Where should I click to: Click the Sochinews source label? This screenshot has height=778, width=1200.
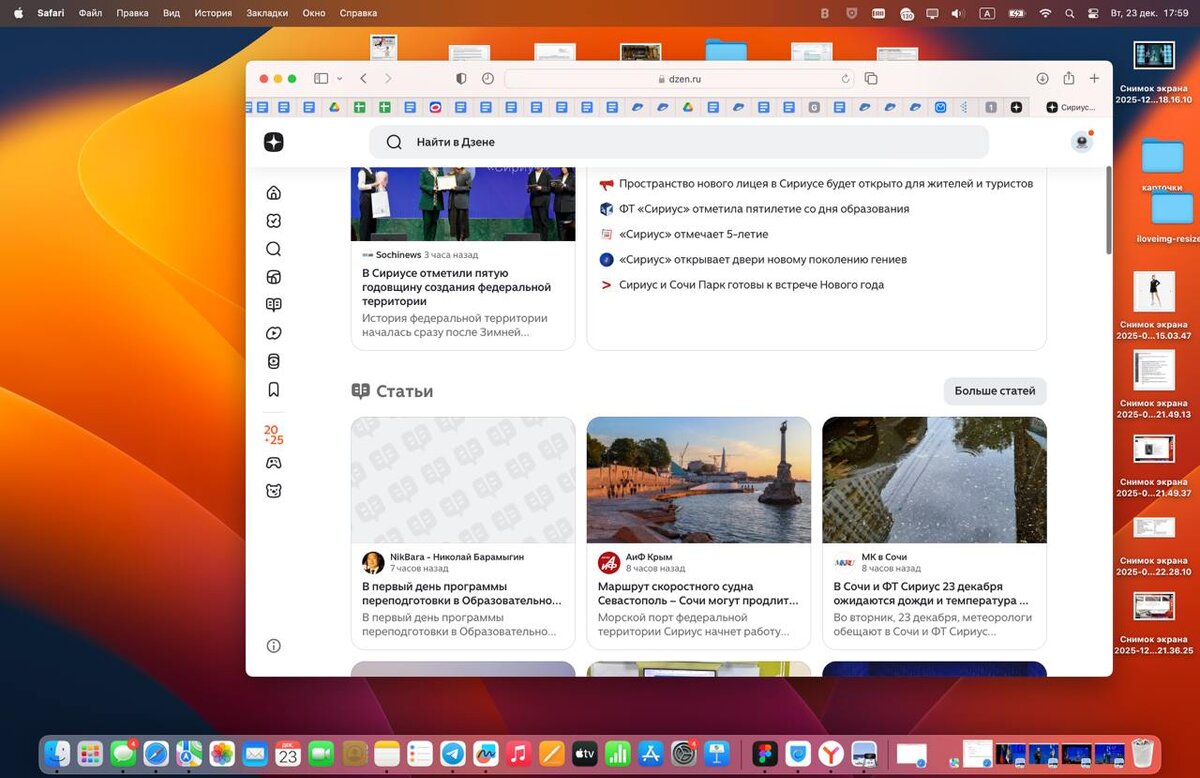398,255
